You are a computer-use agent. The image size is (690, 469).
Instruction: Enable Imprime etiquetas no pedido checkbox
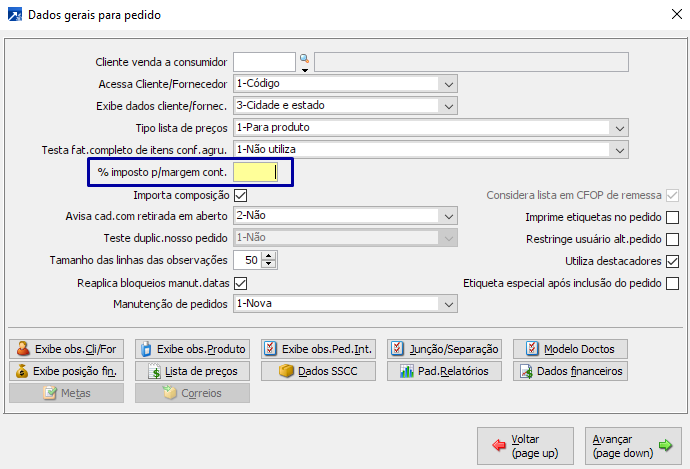[x=672, y=217]
